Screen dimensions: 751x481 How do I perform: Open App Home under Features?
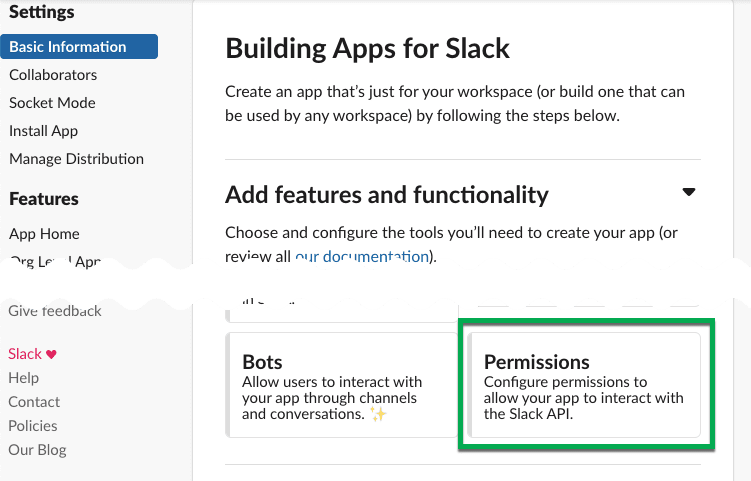(44, 234)
